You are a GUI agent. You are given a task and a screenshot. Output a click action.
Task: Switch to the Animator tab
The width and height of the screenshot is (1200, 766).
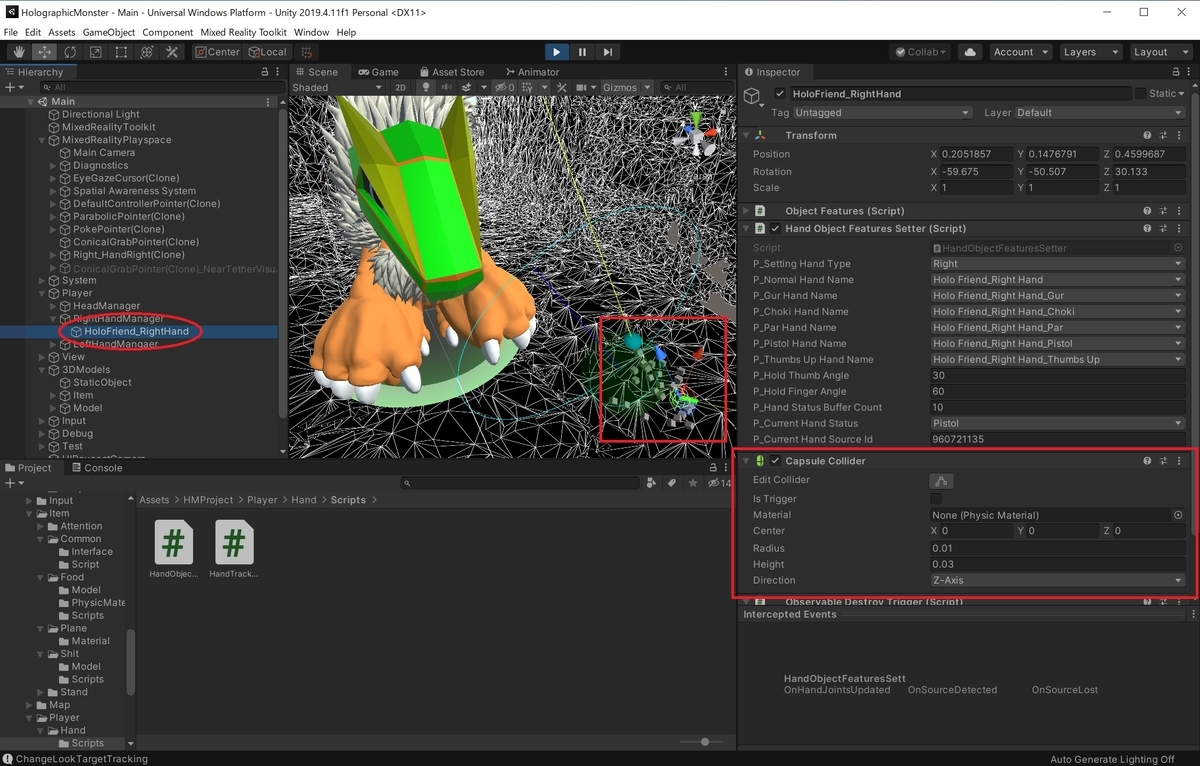coord(532,72)
